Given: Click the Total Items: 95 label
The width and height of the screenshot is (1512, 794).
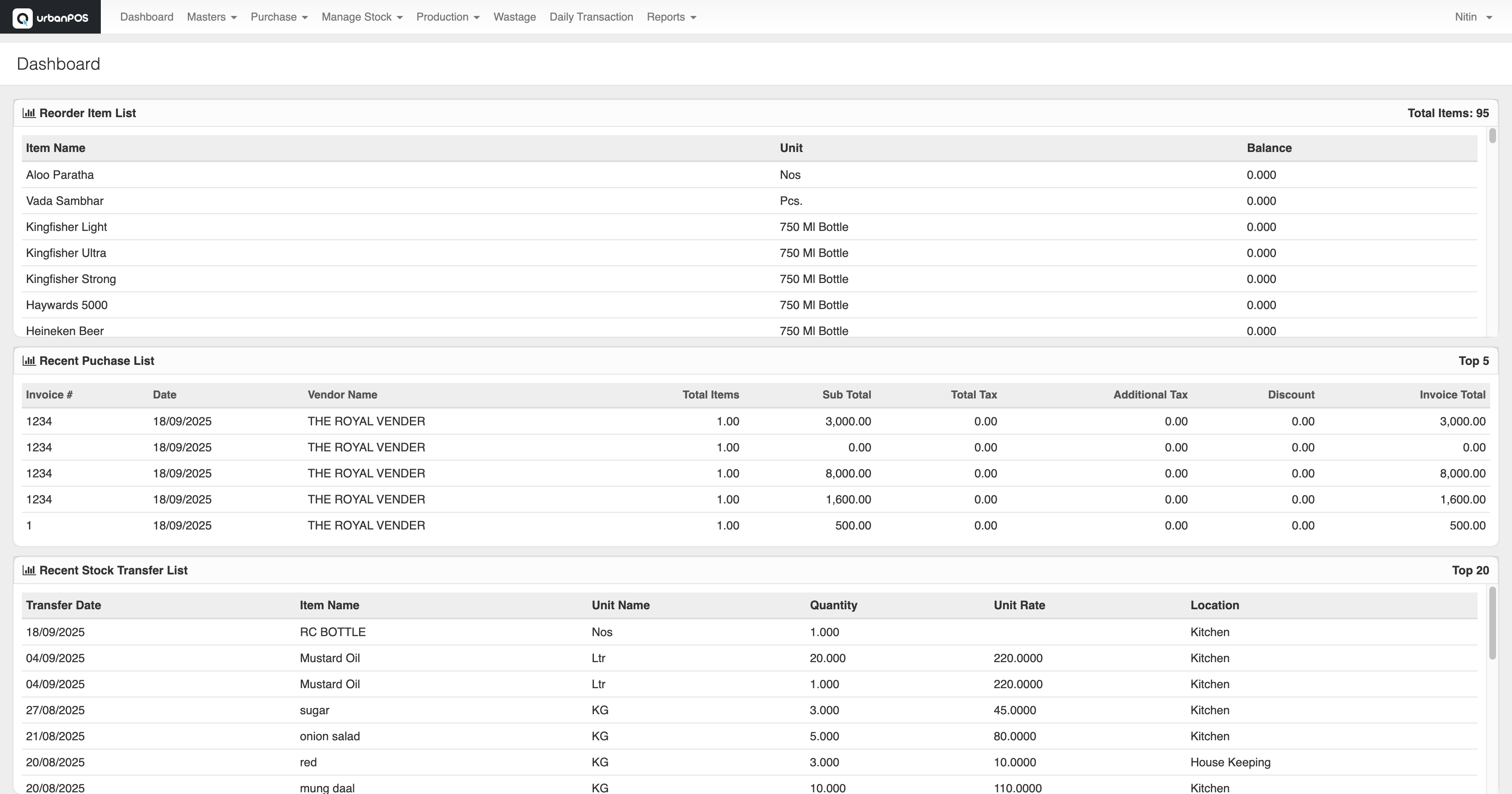Looking at the screenshot, I should click(1448, 113).
